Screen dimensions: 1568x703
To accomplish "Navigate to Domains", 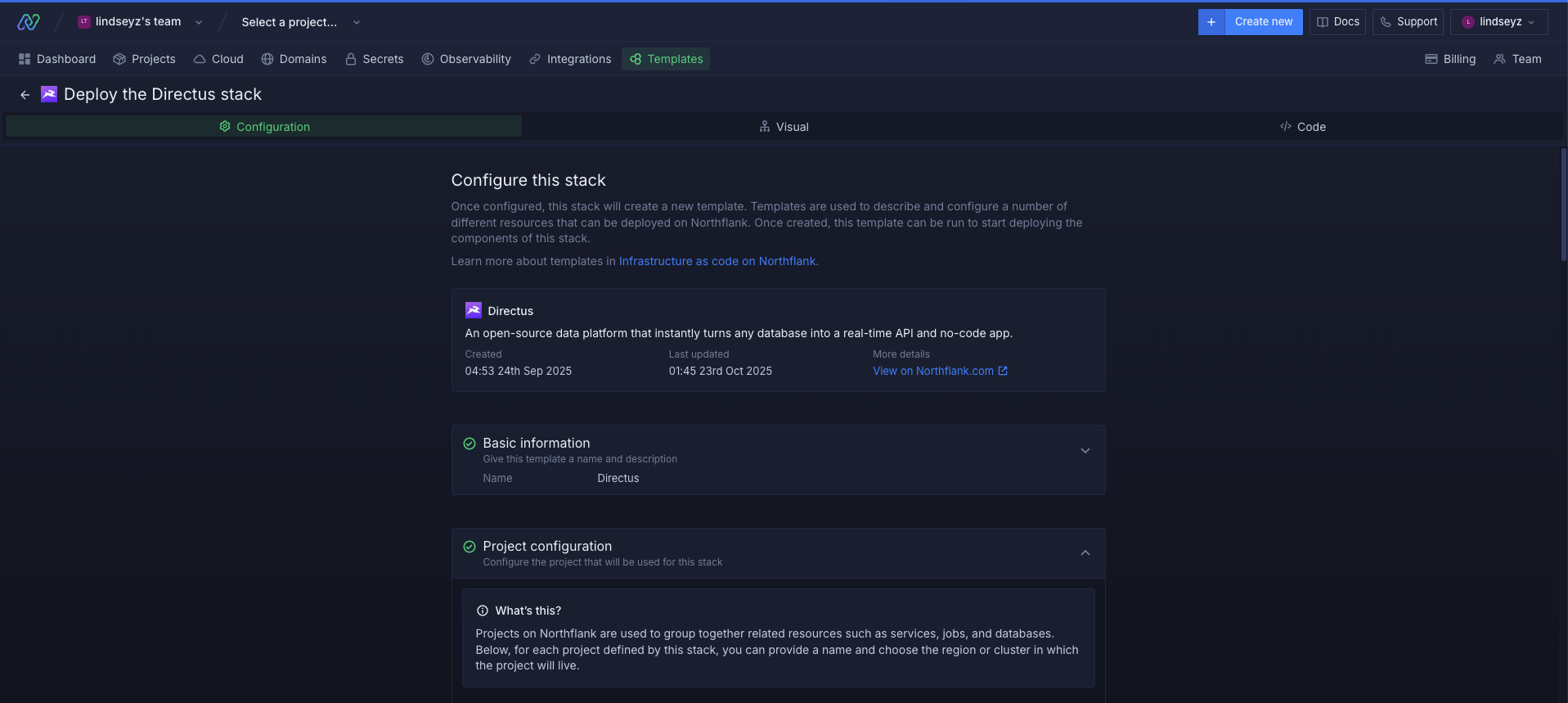I will 294,59.
